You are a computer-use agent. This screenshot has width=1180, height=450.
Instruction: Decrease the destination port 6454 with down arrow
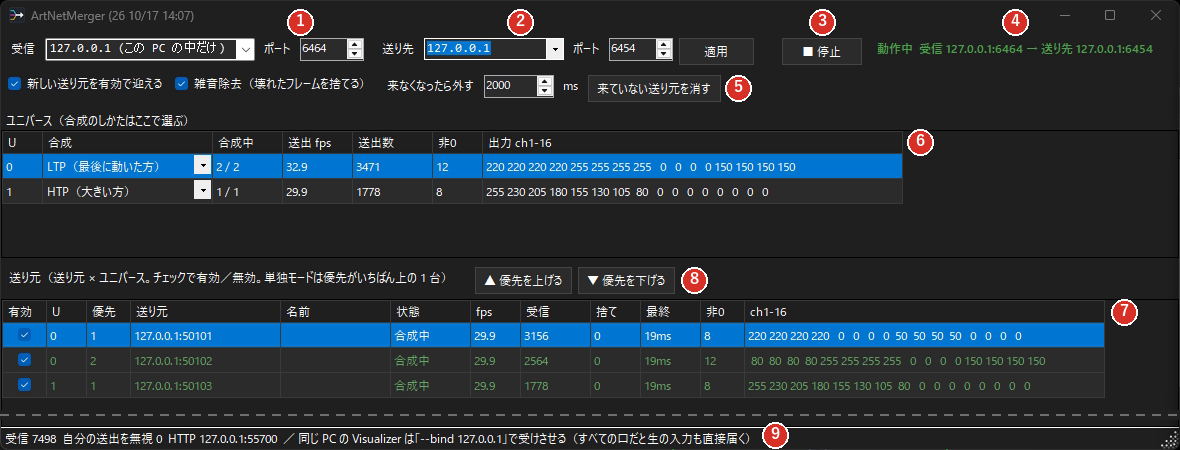tap(663, 54)
